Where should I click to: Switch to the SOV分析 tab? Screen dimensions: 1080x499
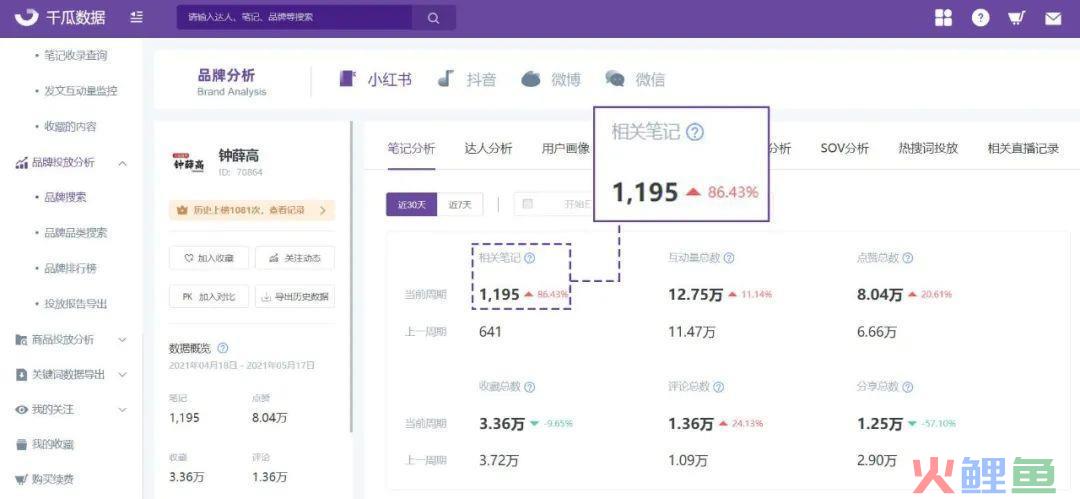coord(844,149)
